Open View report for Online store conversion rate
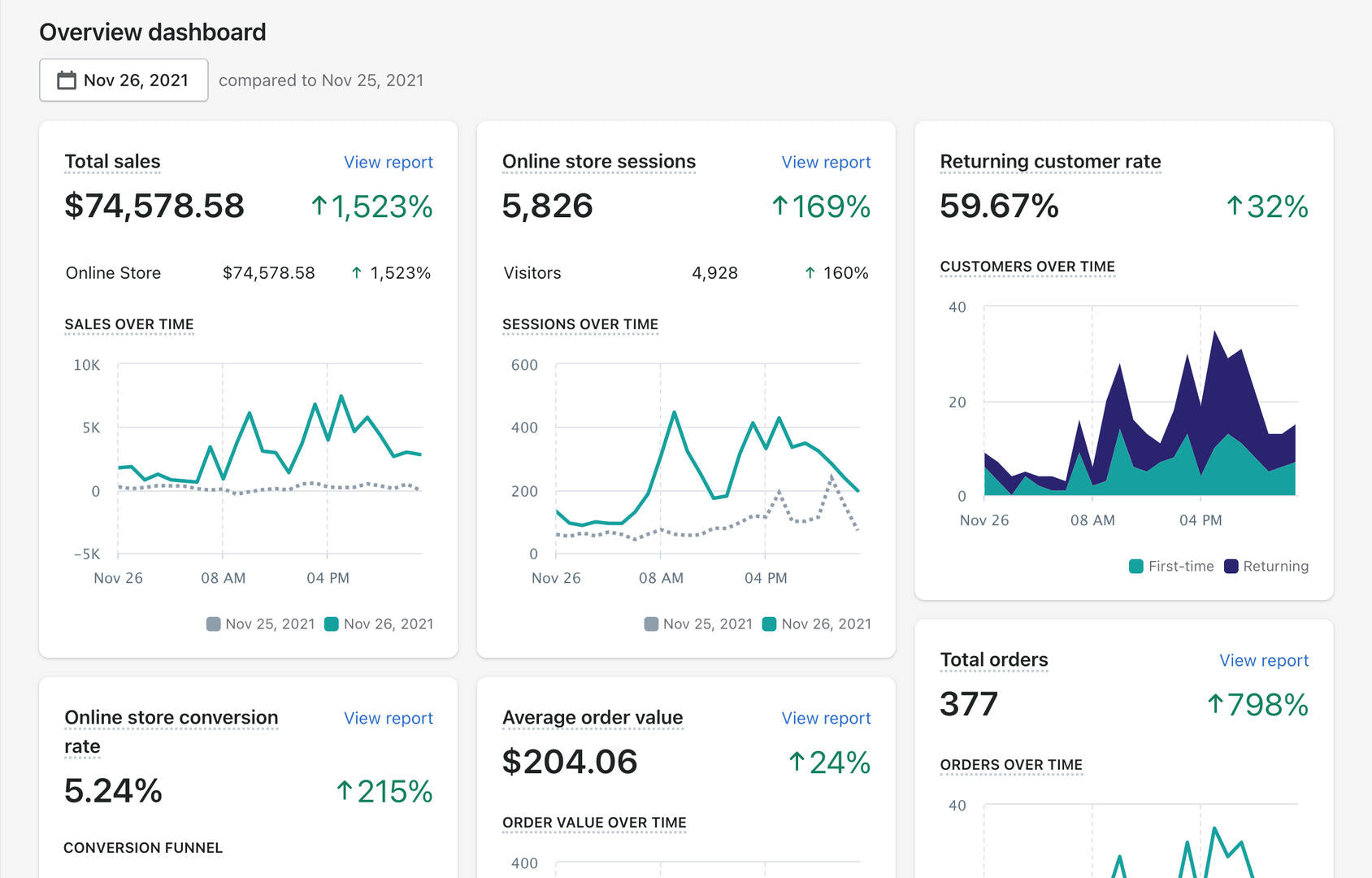 click(388, 719)
